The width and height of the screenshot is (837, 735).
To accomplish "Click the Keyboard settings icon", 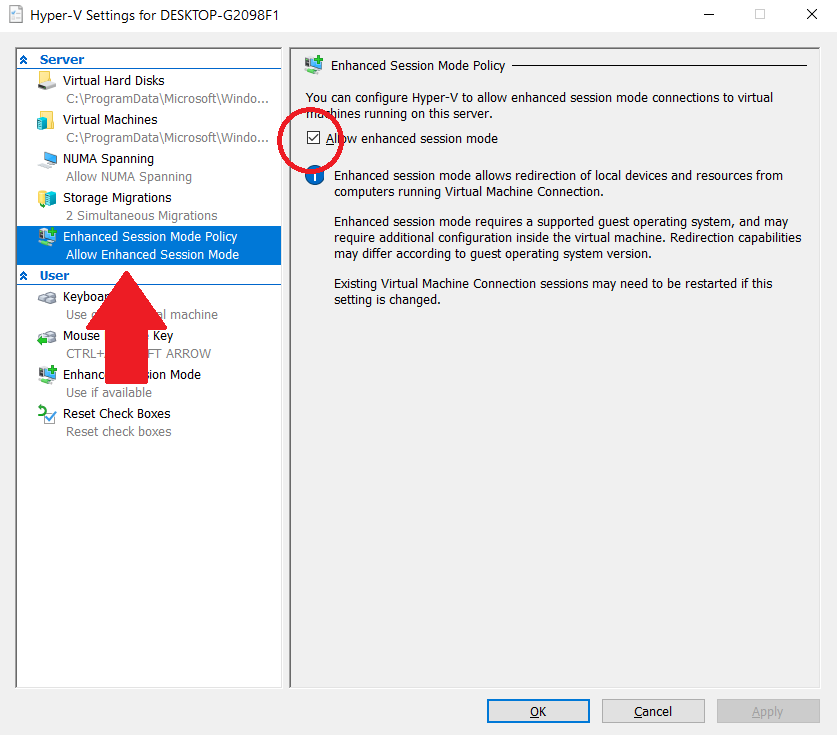I will point(47,297).
